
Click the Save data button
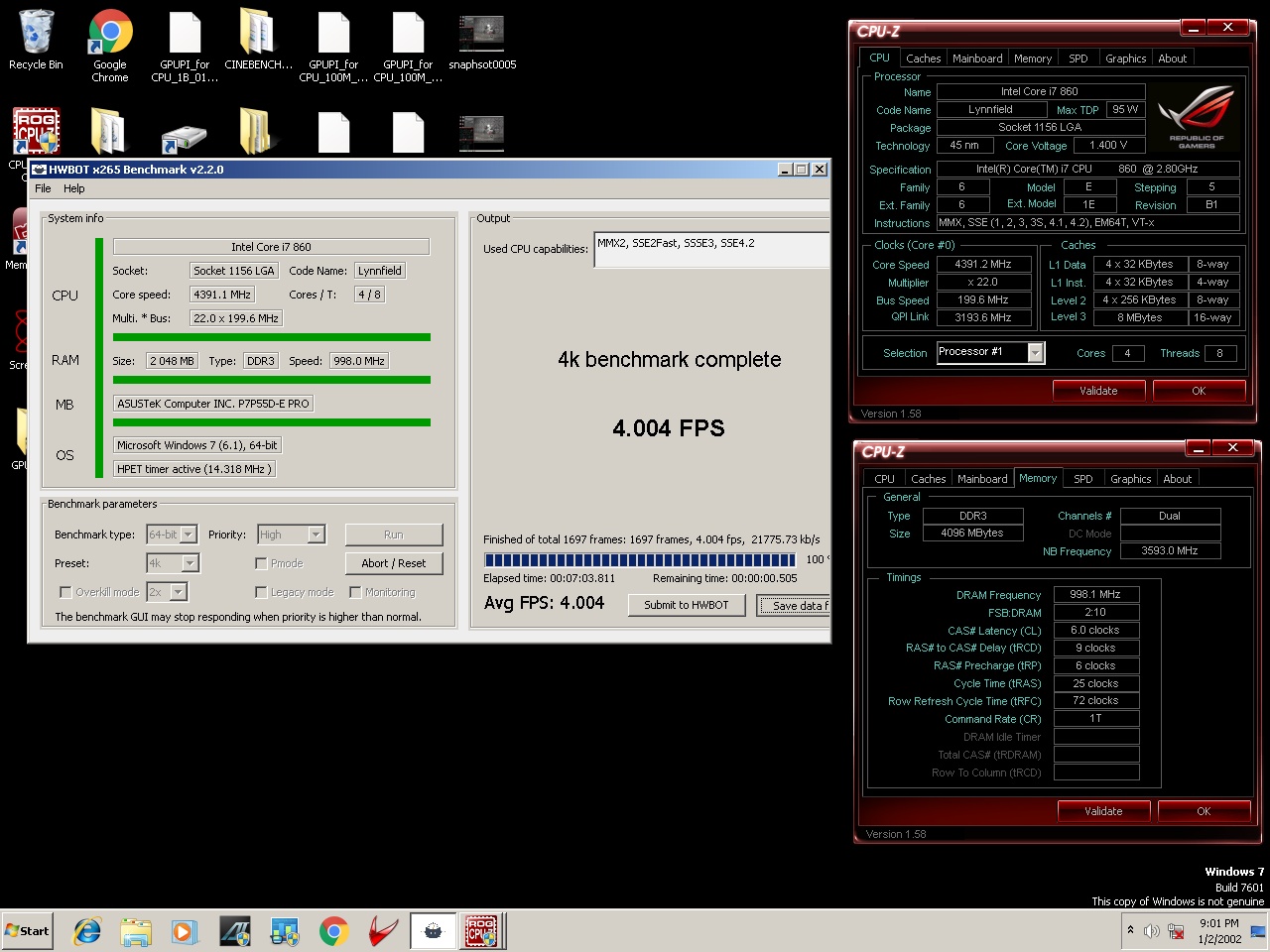point(794,605)
